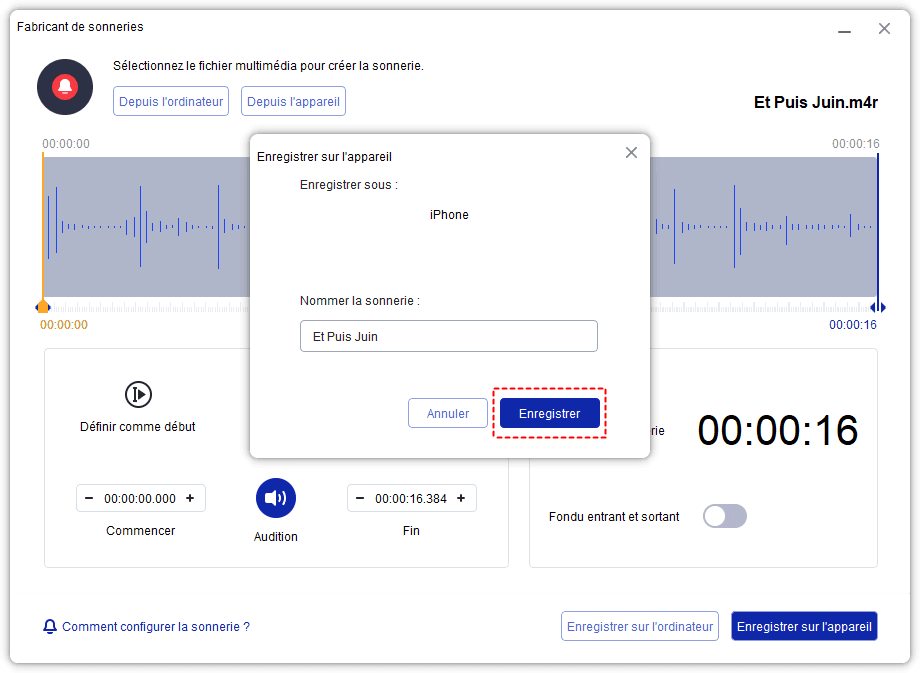Click the blue end marker handle on timeline
Viewport: 920px width, 673px height.
click(877, 307)
